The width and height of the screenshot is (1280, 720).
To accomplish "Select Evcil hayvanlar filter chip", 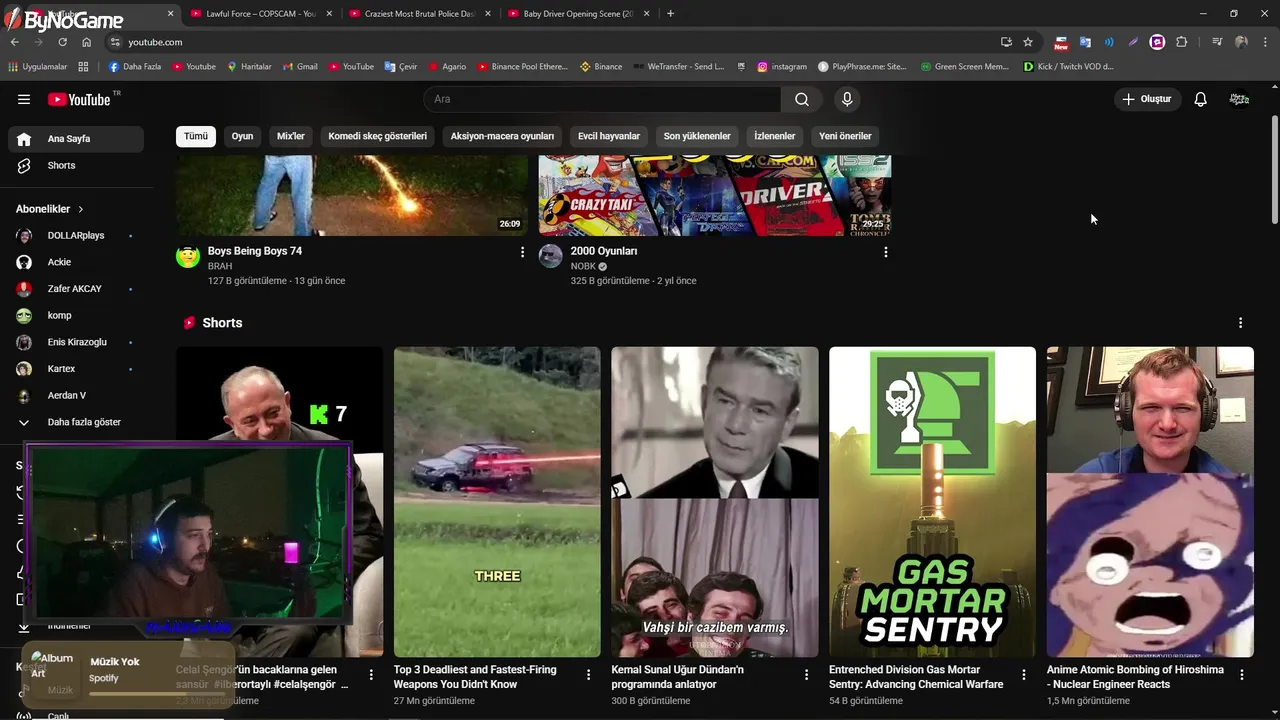I will click(x=608, y=136).
